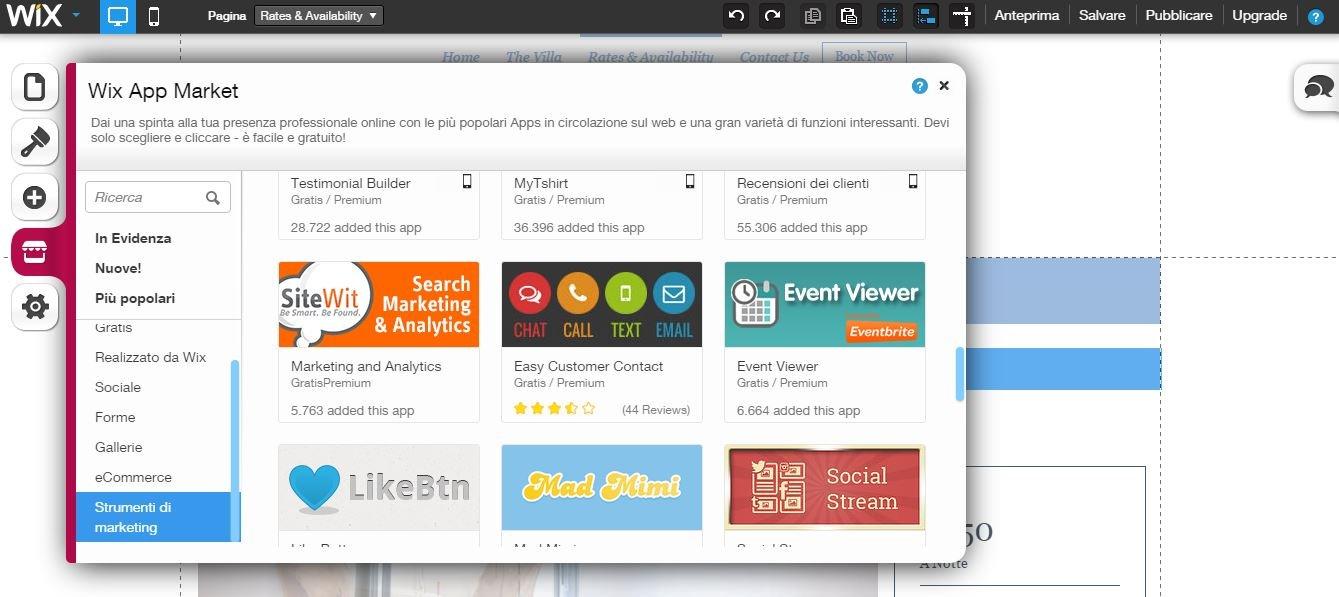The image size is (1339, 597).
Task: Click the redo arrow icon
Action: click(x=772, y=16)
